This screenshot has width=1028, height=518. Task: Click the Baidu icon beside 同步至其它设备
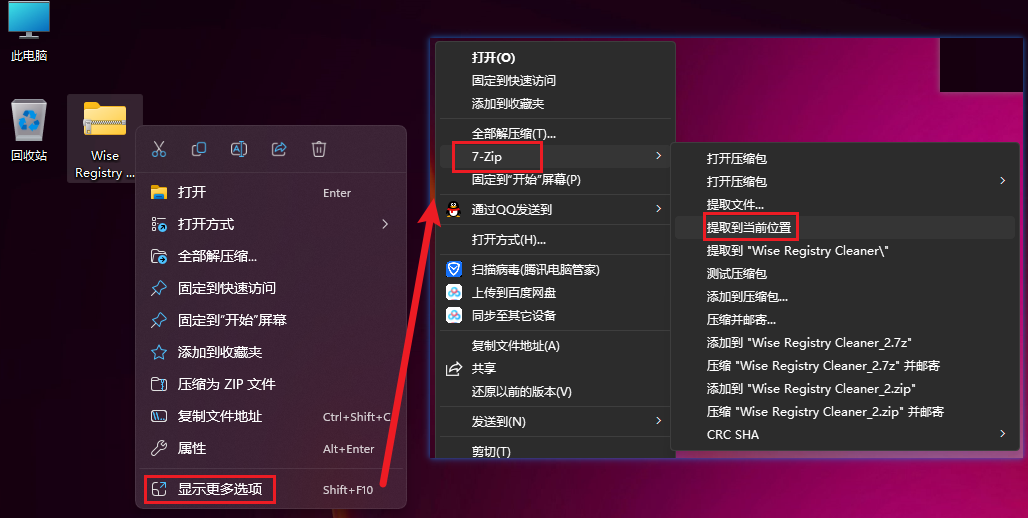coord(454,315)
